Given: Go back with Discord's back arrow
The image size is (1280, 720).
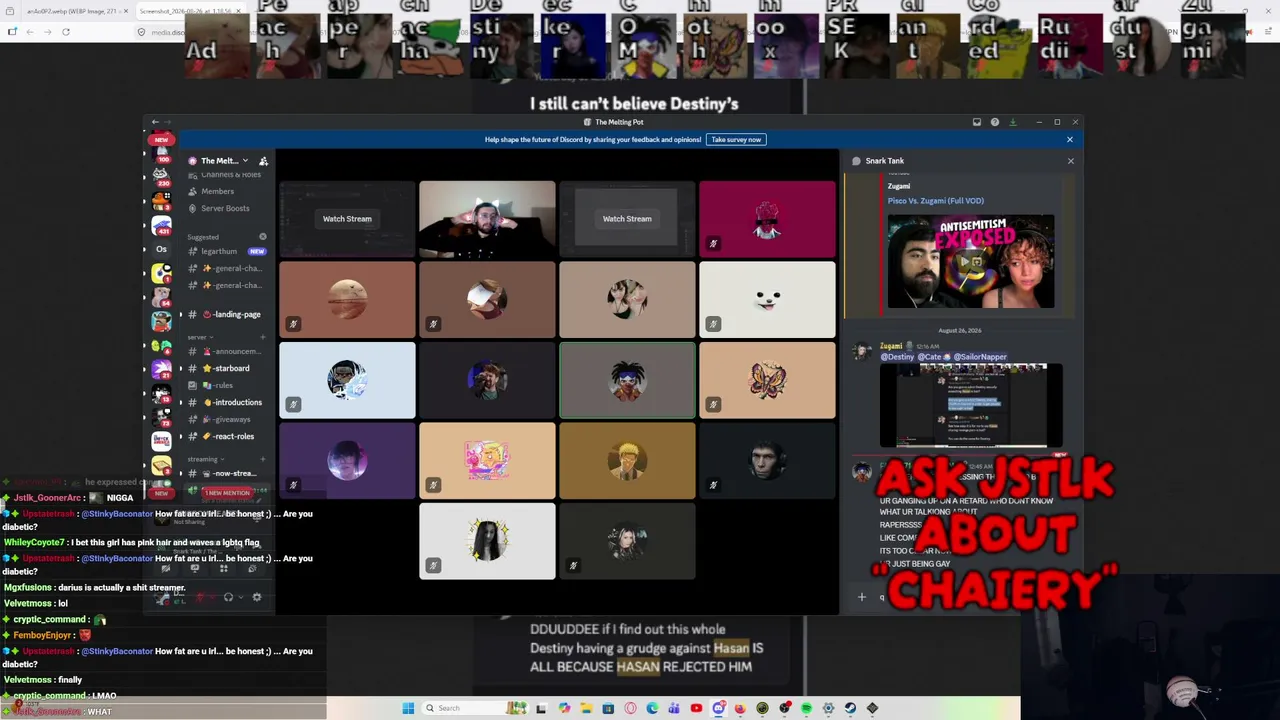Looking at the screenshot, I should [x=155, y=122].
